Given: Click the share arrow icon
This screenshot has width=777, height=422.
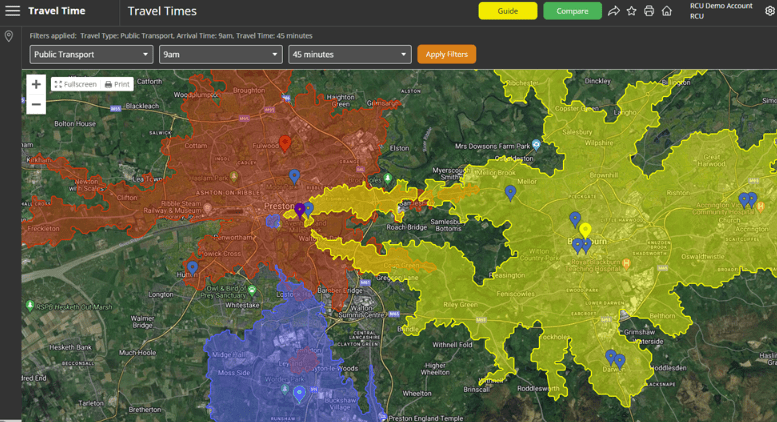Looking at the screenshot, I should 613,11.
